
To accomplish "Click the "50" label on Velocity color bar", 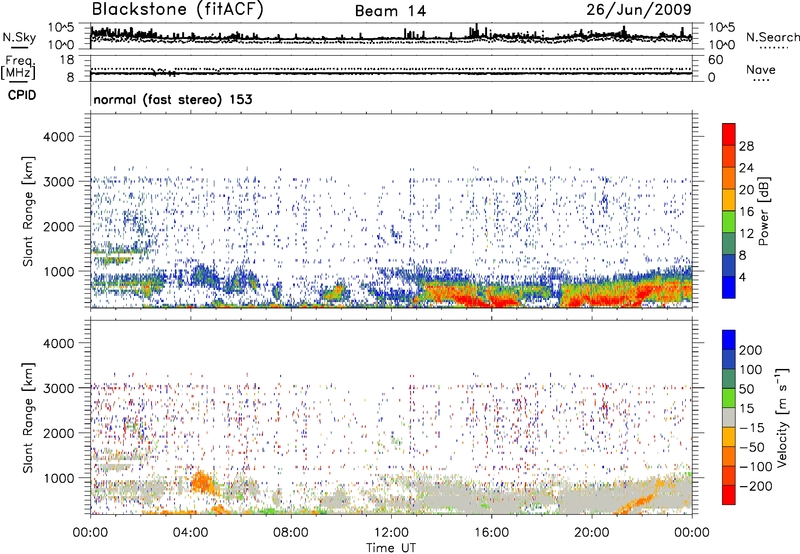I will click(746, 389).
